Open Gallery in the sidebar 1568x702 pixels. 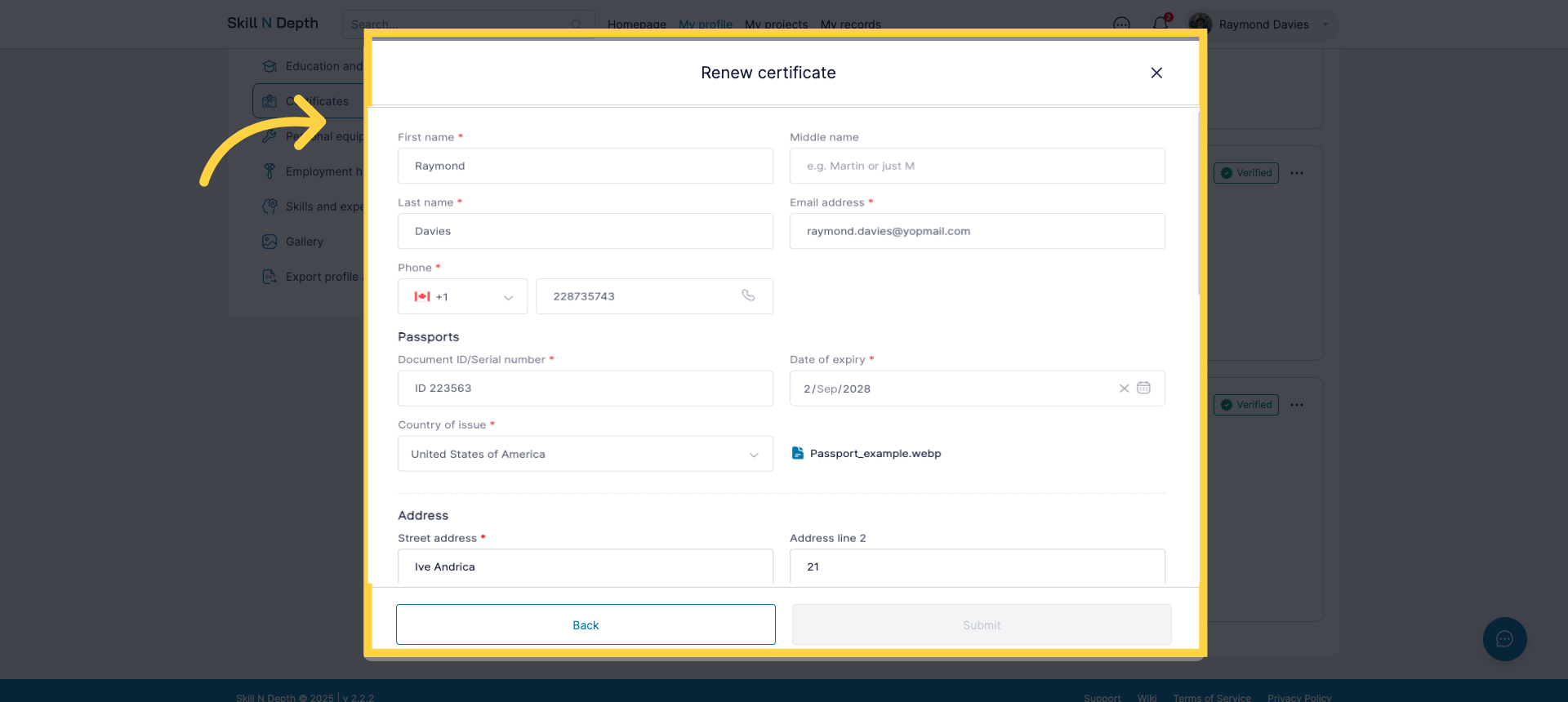(305, 242)
